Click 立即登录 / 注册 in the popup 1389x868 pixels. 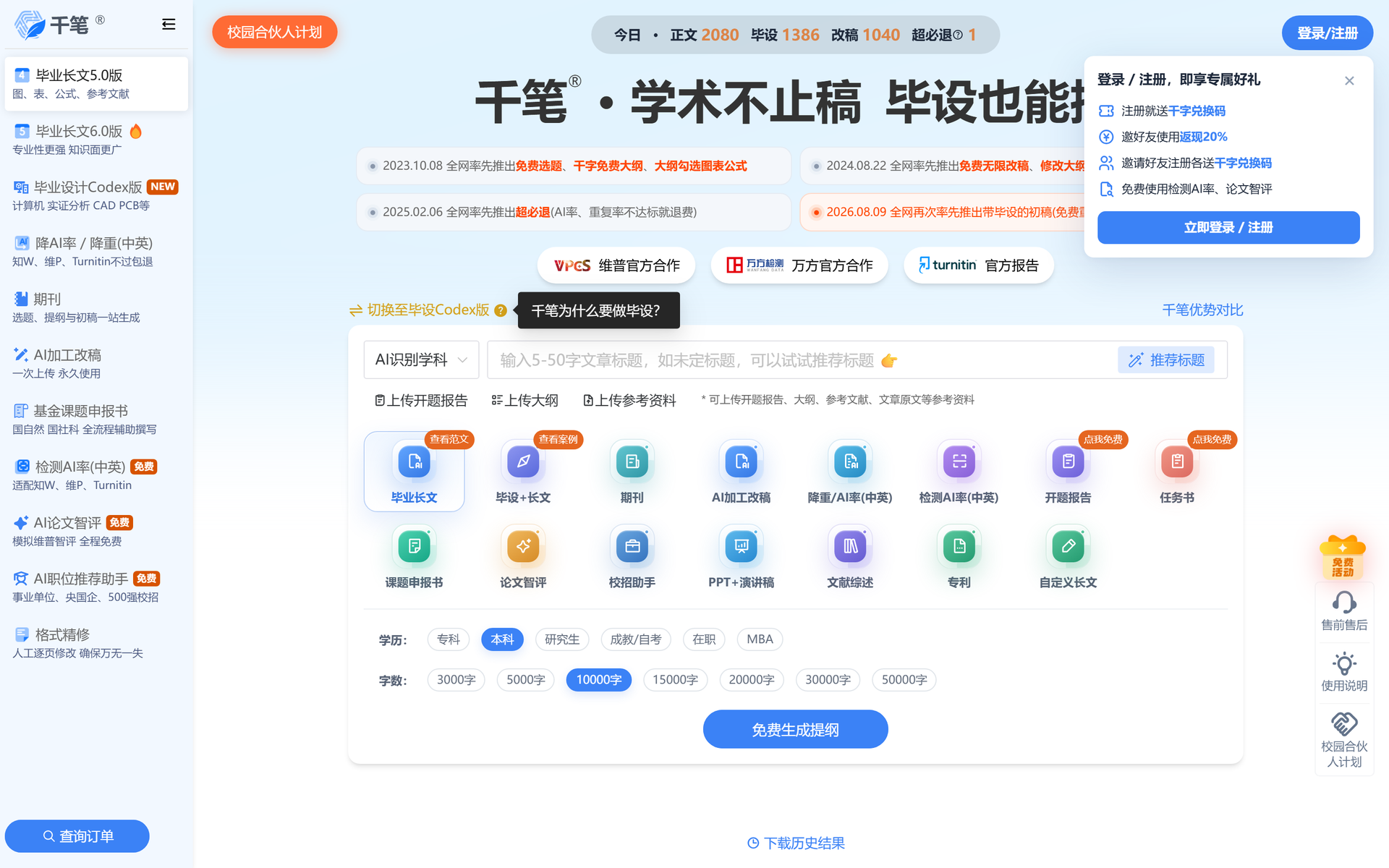tap(1228, 227)
